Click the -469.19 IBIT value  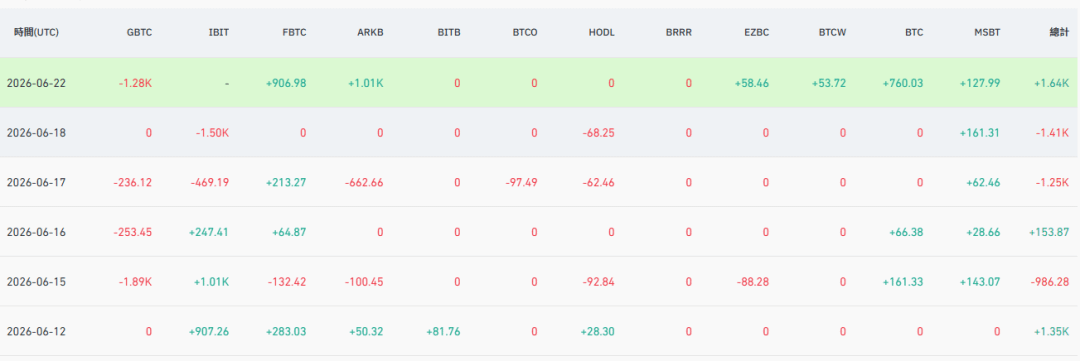[x=210, y=183]
